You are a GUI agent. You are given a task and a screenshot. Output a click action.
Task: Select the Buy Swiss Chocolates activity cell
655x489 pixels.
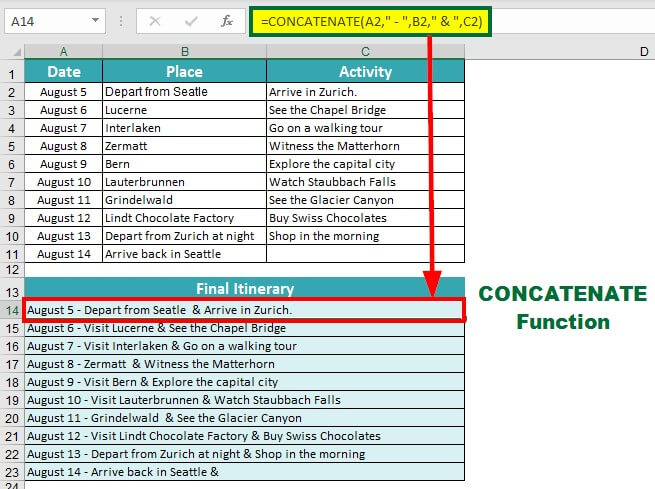[366, 218]
